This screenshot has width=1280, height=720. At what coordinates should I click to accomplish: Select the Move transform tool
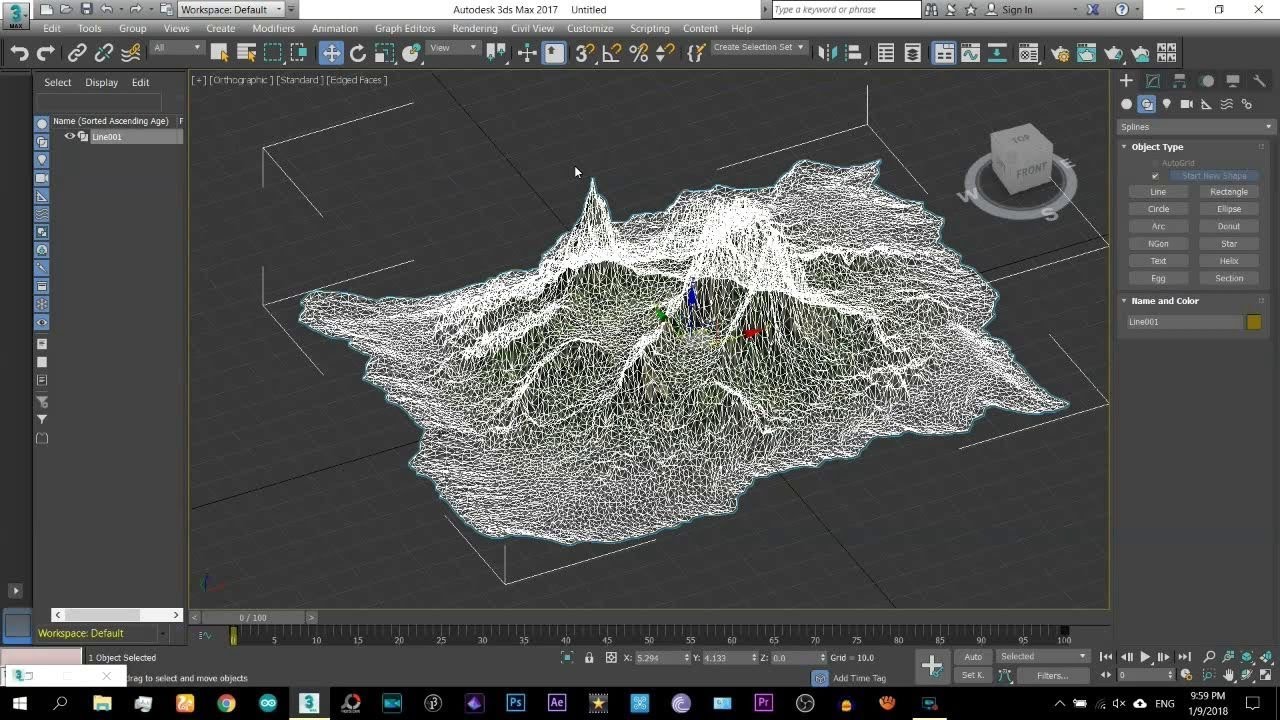coord(331,53)
